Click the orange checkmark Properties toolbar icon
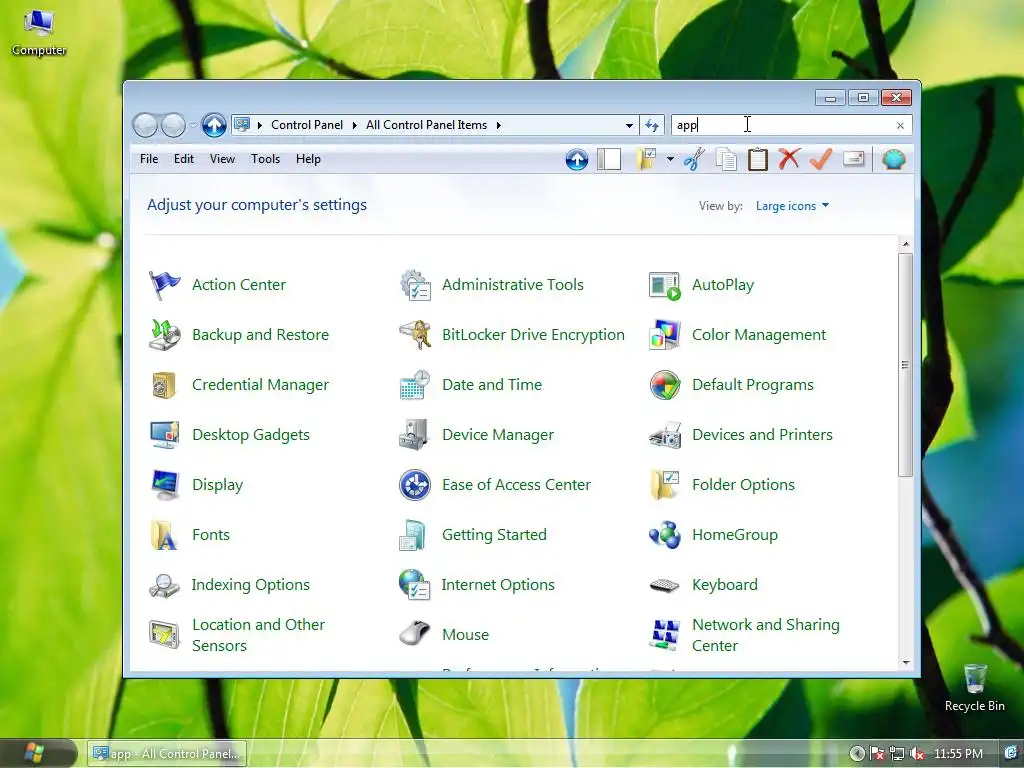The image size is (1024, 768). click(x=821, y=159)
